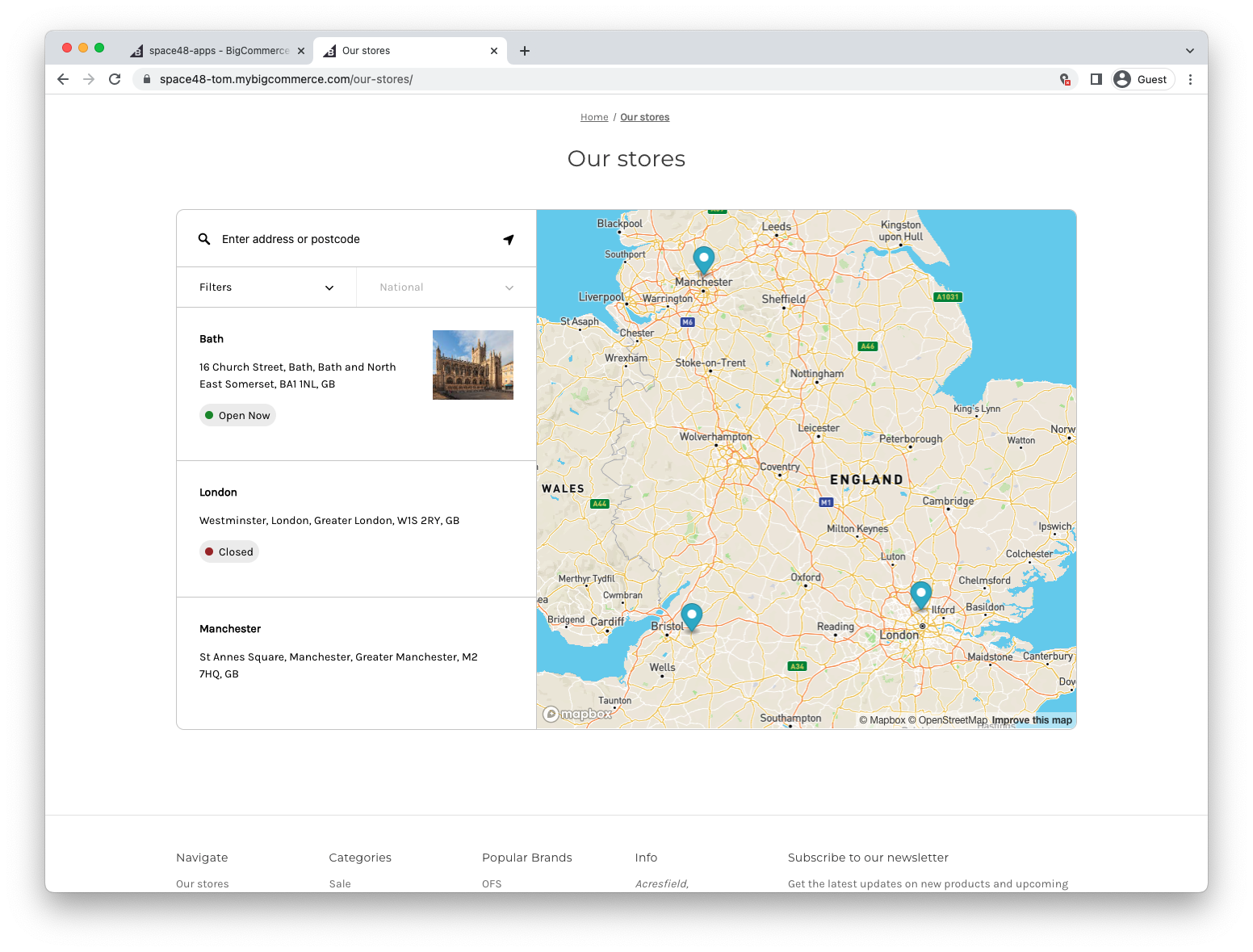Click the Categories footer heading
1253x952 pixels.
pyautogui.click(x=360, y=858)
